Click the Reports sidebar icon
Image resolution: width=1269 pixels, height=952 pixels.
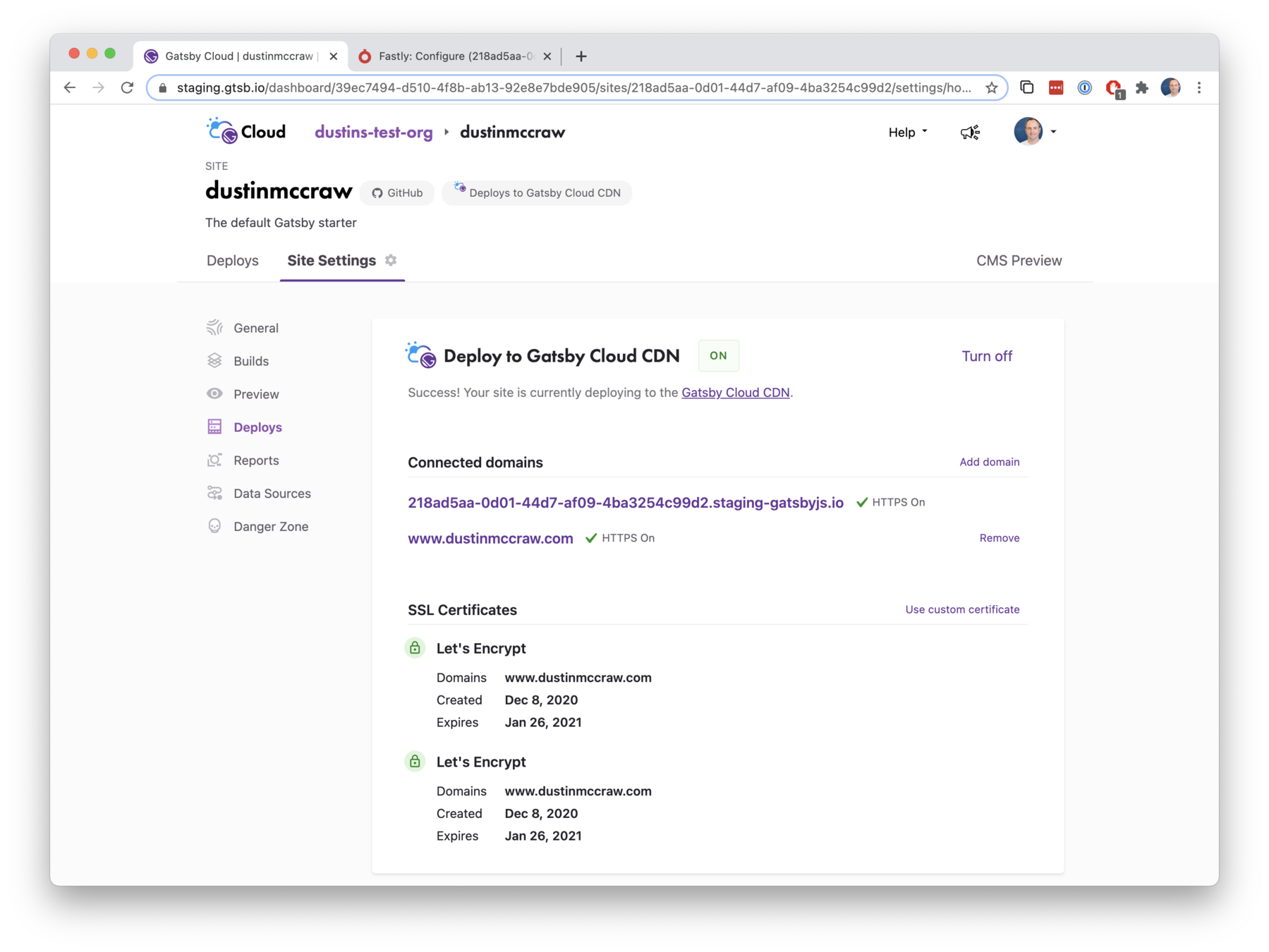pyautogui.click(x=214, y=460)
